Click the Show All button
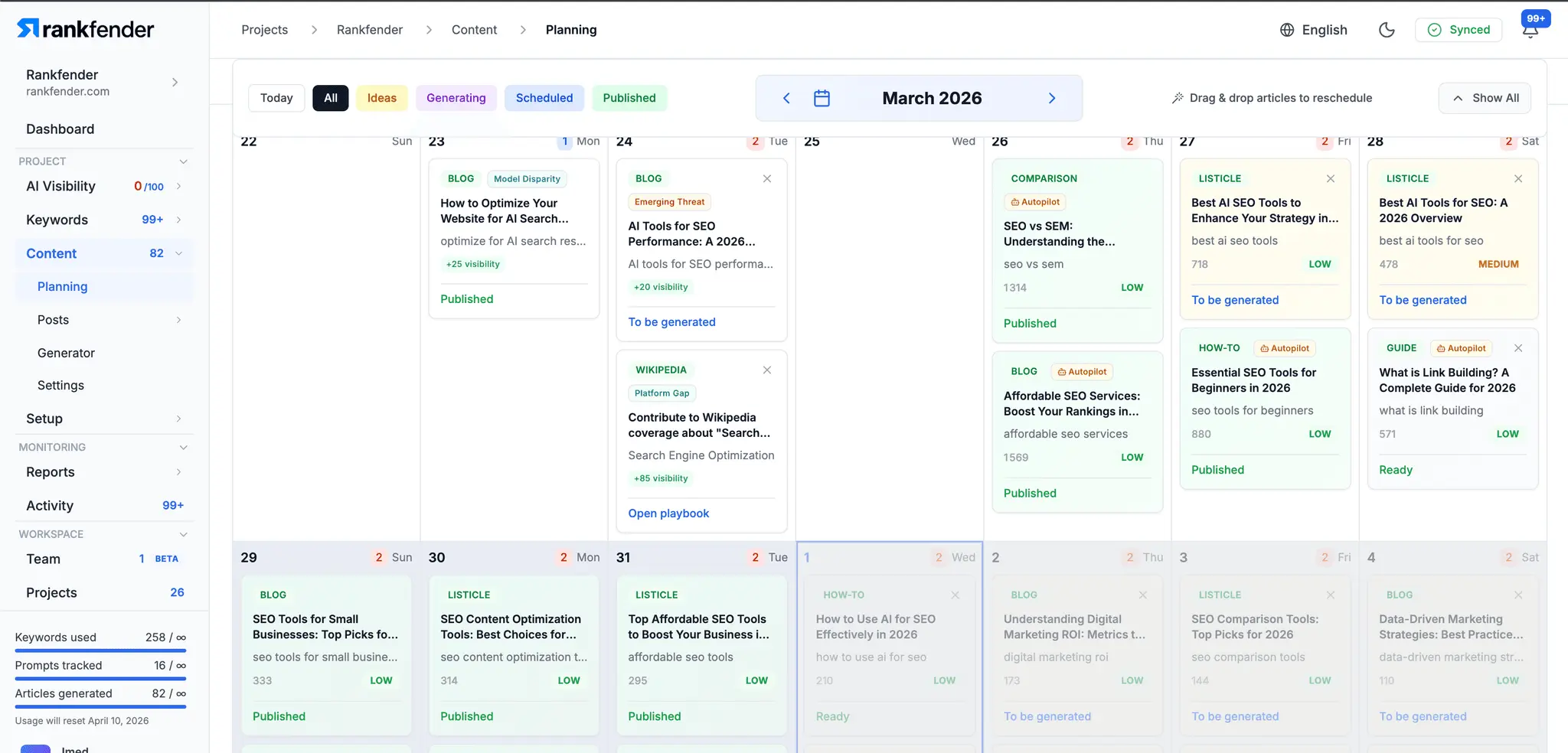 tap(1485, 98)
